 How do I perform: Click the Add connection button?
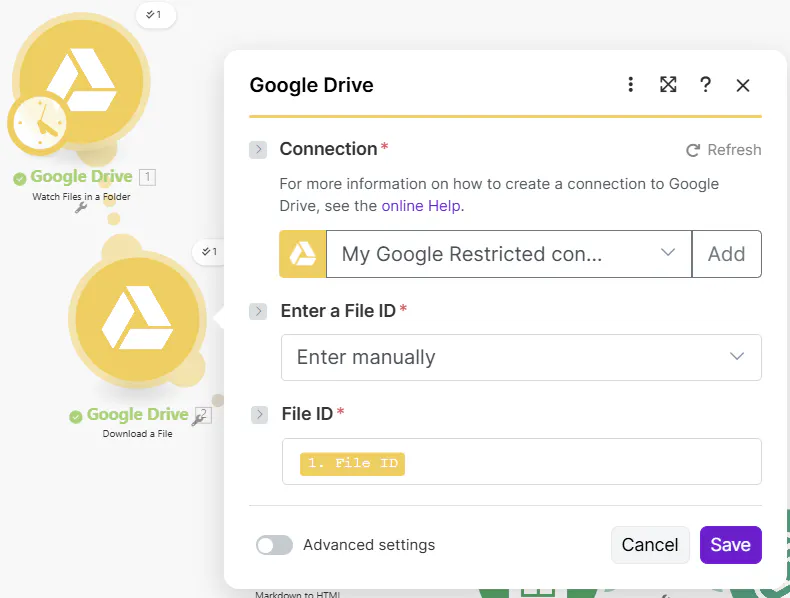[x=727, y=254]
